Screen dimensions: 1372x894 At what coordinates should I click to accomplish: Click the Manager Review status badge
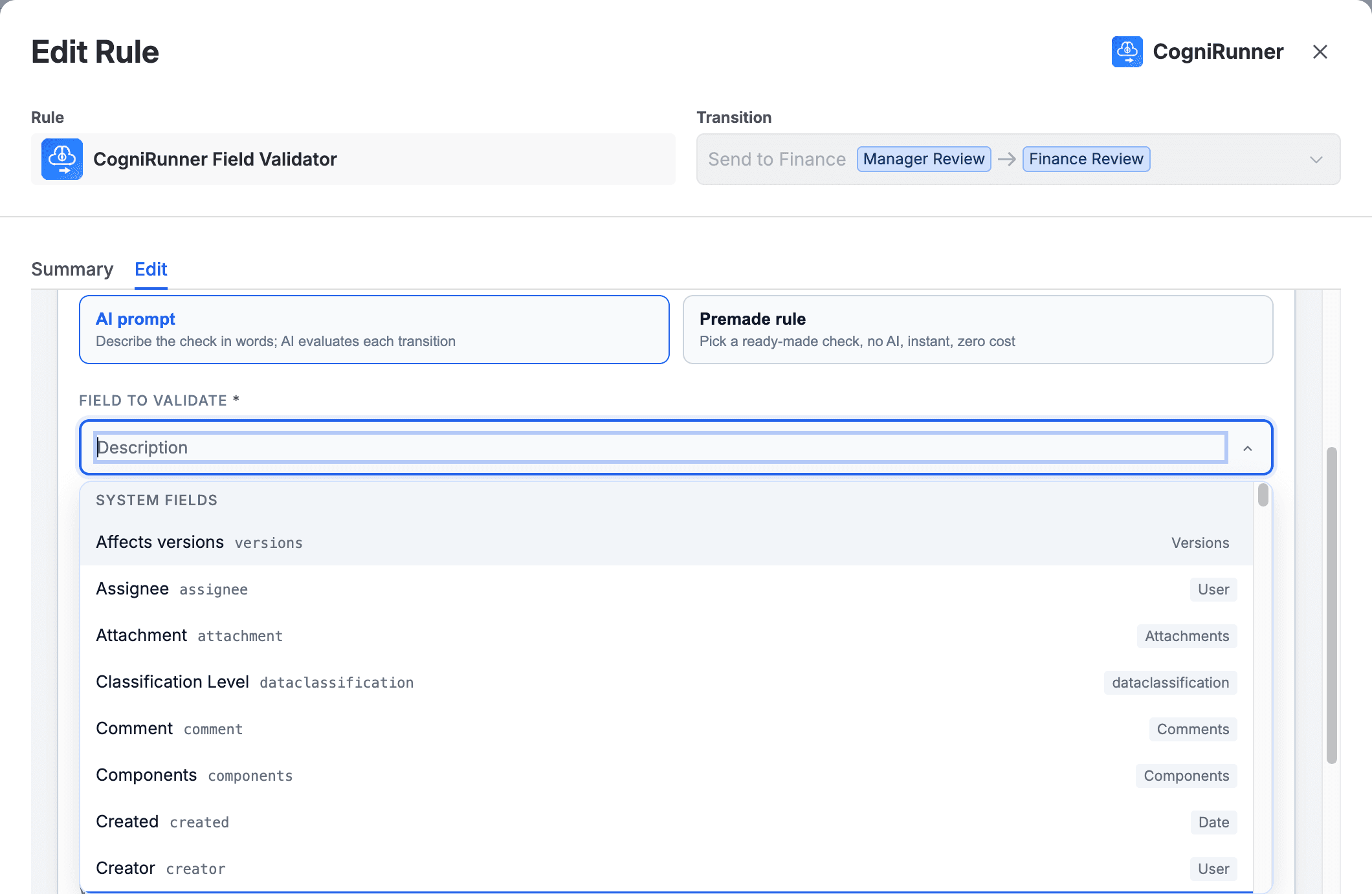click(x=924, y=159)
